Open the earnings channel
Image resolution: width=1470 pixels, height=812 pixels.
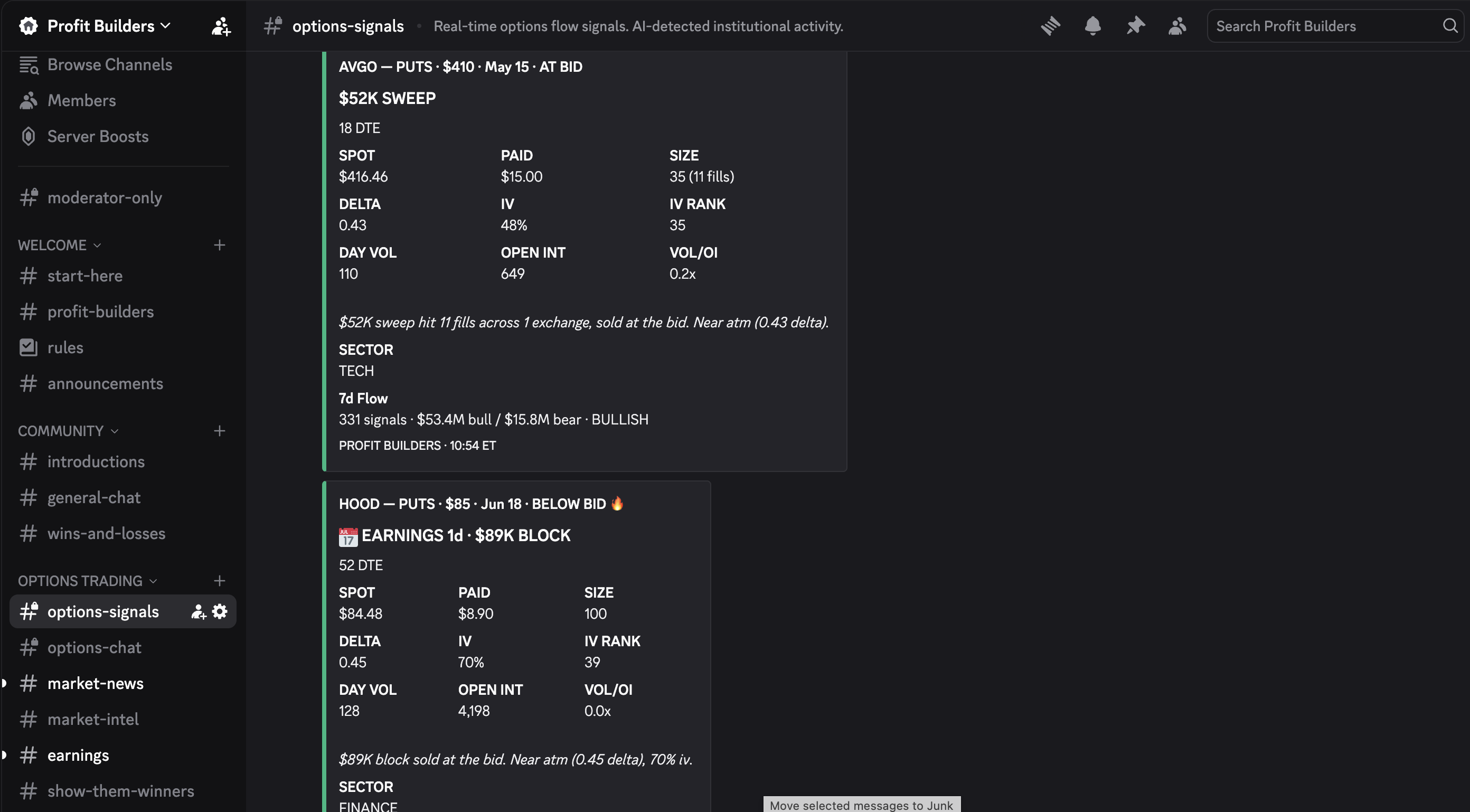123,756
